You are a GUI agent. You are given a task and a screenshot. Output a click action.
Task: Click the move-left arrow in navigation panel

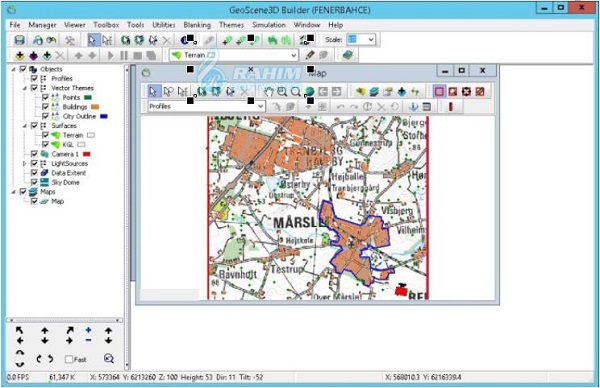tap(20, 341)
